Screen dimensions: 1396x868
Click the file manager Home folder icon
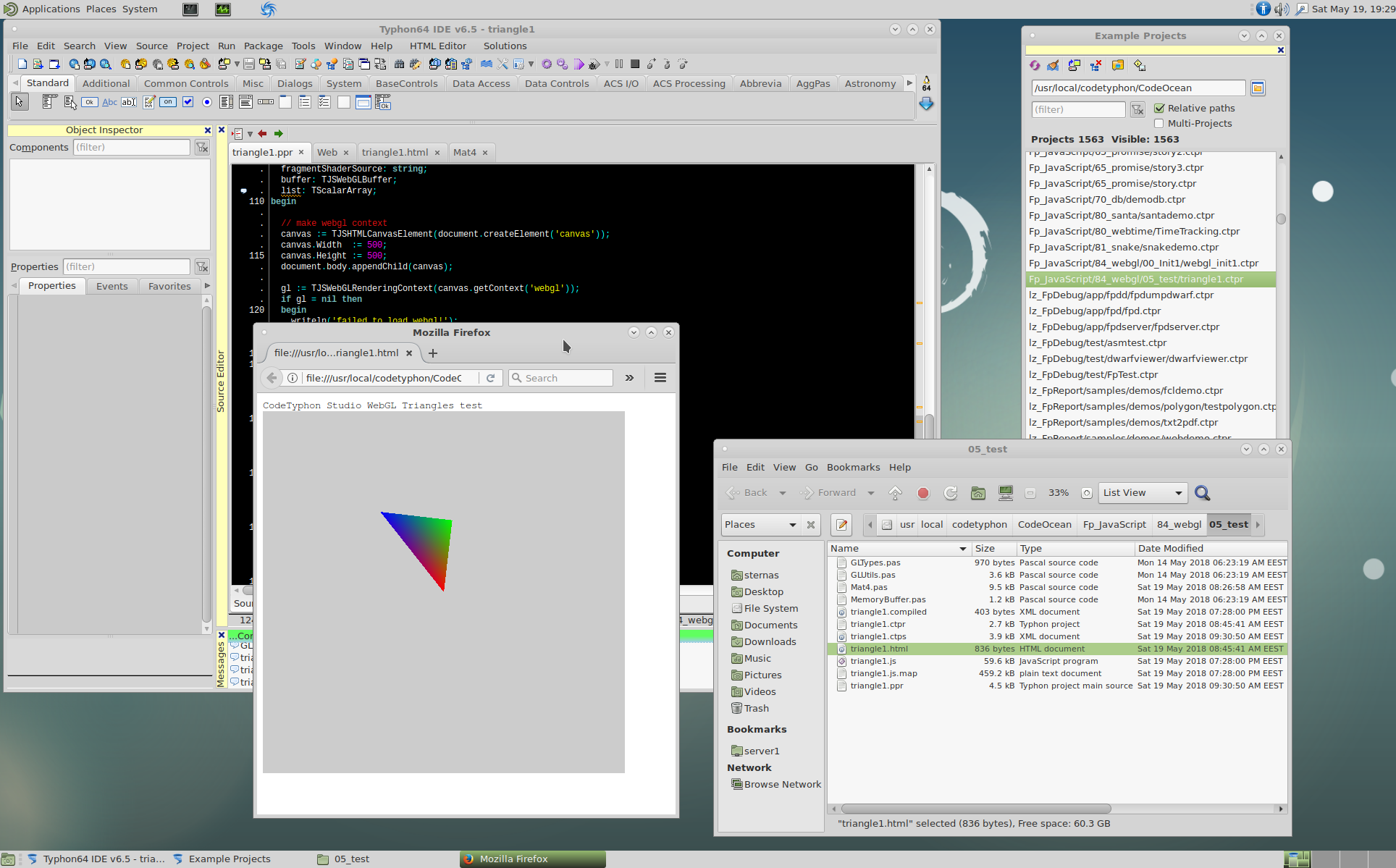978,493
